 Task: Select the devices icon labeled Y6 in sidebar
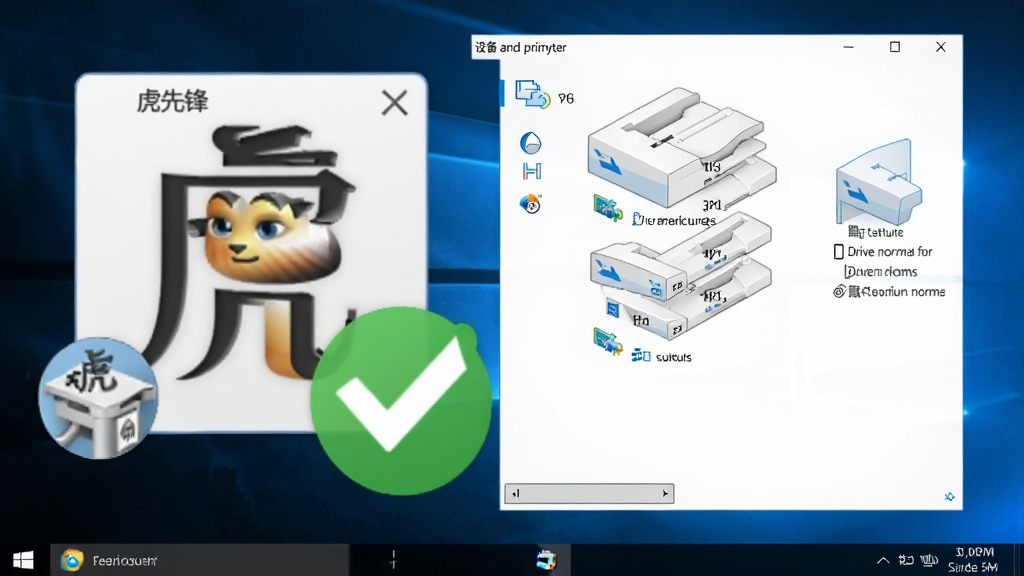[532, 94]
